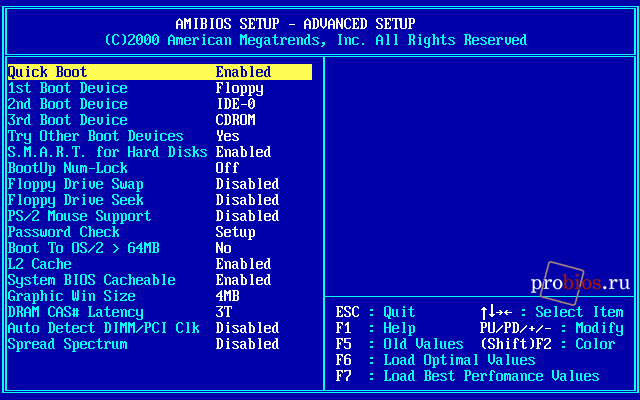Select the Spread Spectrum setting
Viewport: 640px width, 400px height.
(68, 344)
